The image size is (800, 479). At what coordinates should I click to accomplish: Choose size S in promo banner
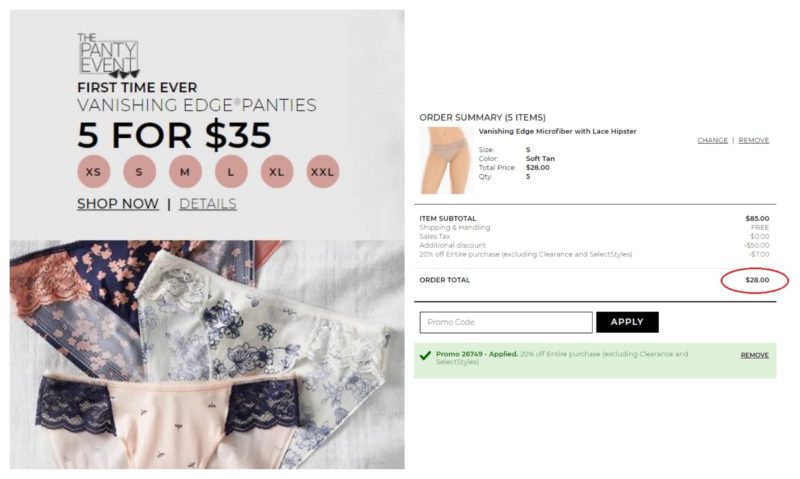point(139,172)
